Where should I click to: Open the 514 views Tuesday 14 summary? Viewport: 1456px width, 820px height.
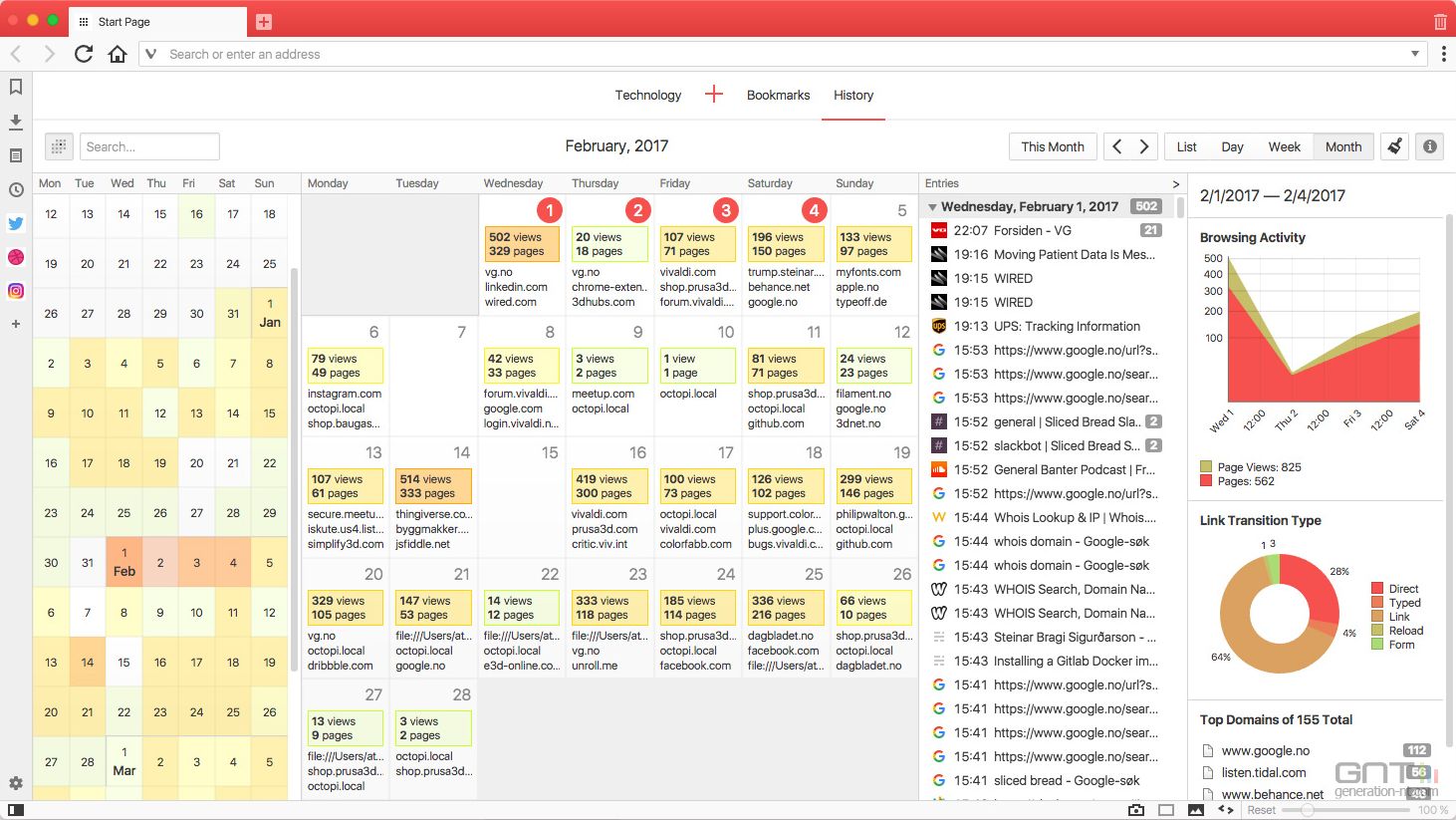tap(433, 486)
